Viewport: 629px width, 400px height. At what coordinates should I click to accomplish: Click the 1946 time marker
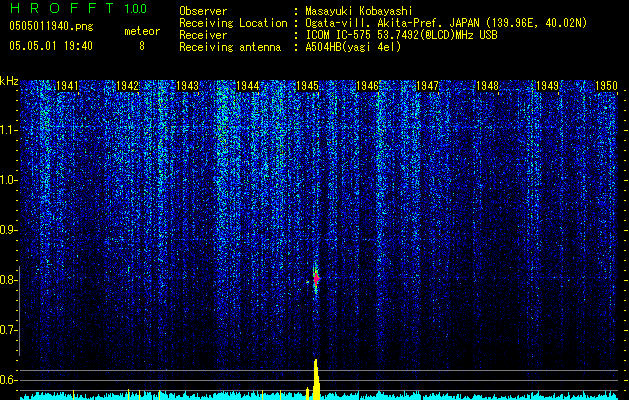point(367,85)
